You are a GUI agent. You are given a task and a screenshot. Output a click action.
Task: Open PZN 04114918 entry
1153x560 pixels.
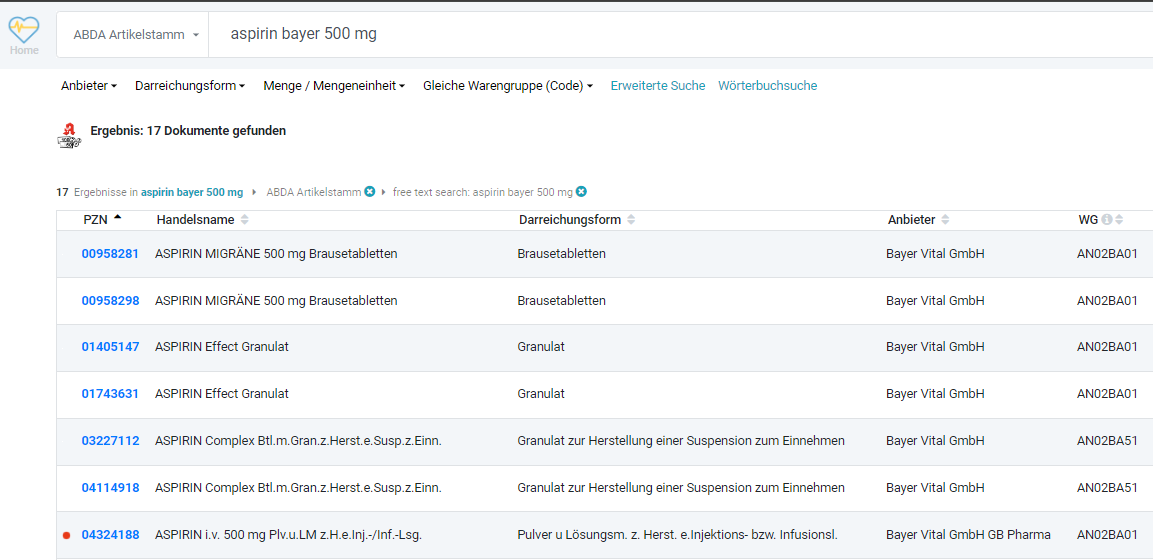point(110,488)
